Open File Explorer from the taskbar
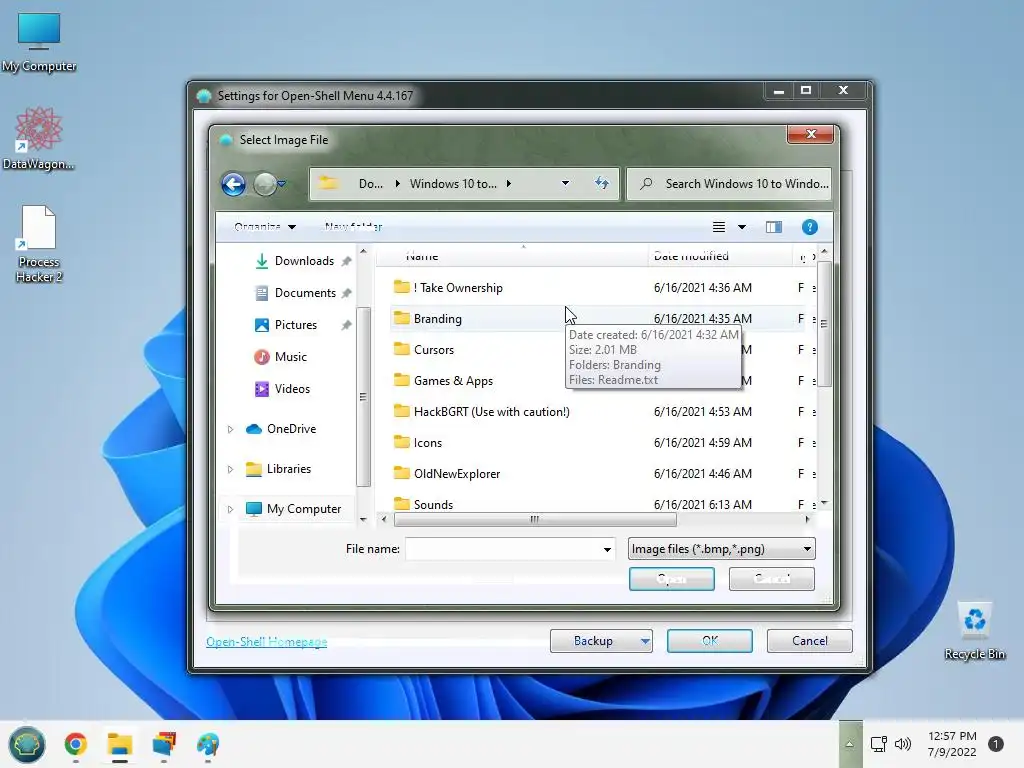 (120, 744)
